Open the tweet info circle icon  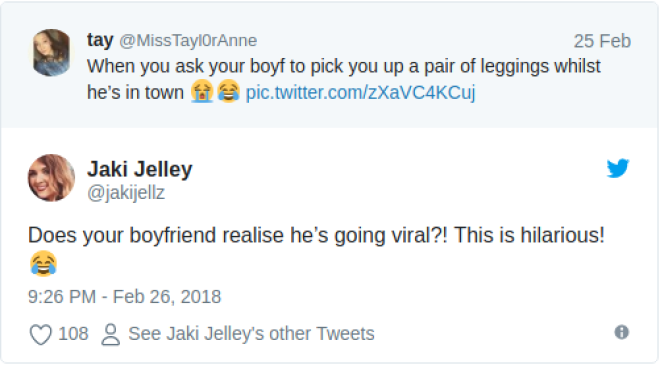[621, 332]
